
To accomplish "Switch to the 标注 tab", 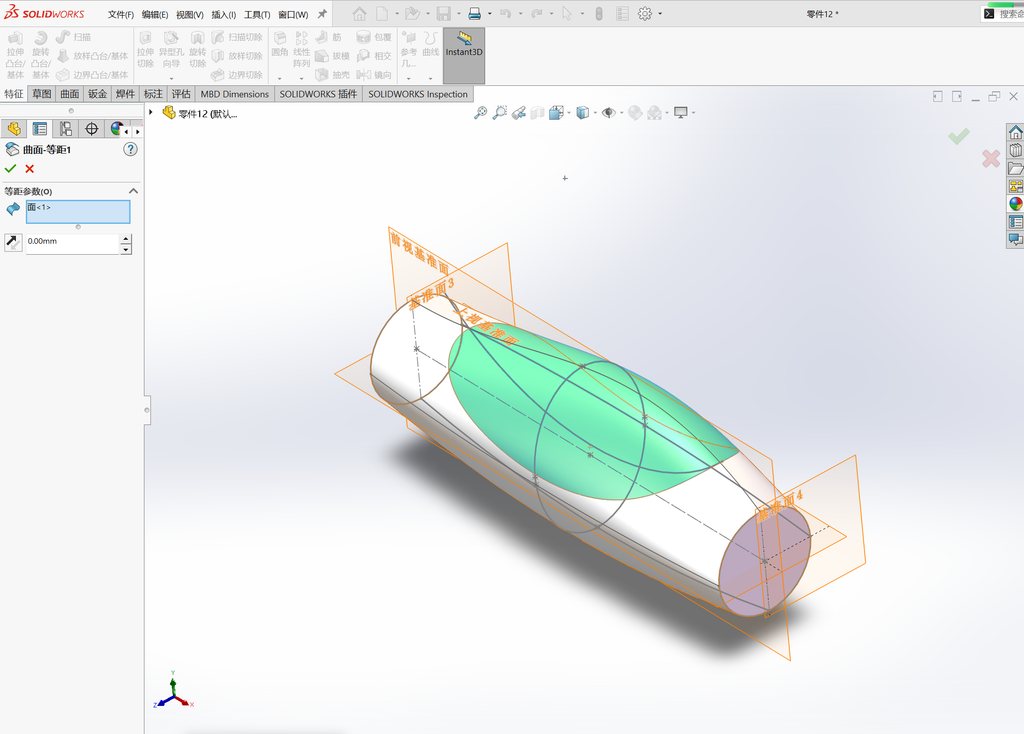I will [153, 94].
